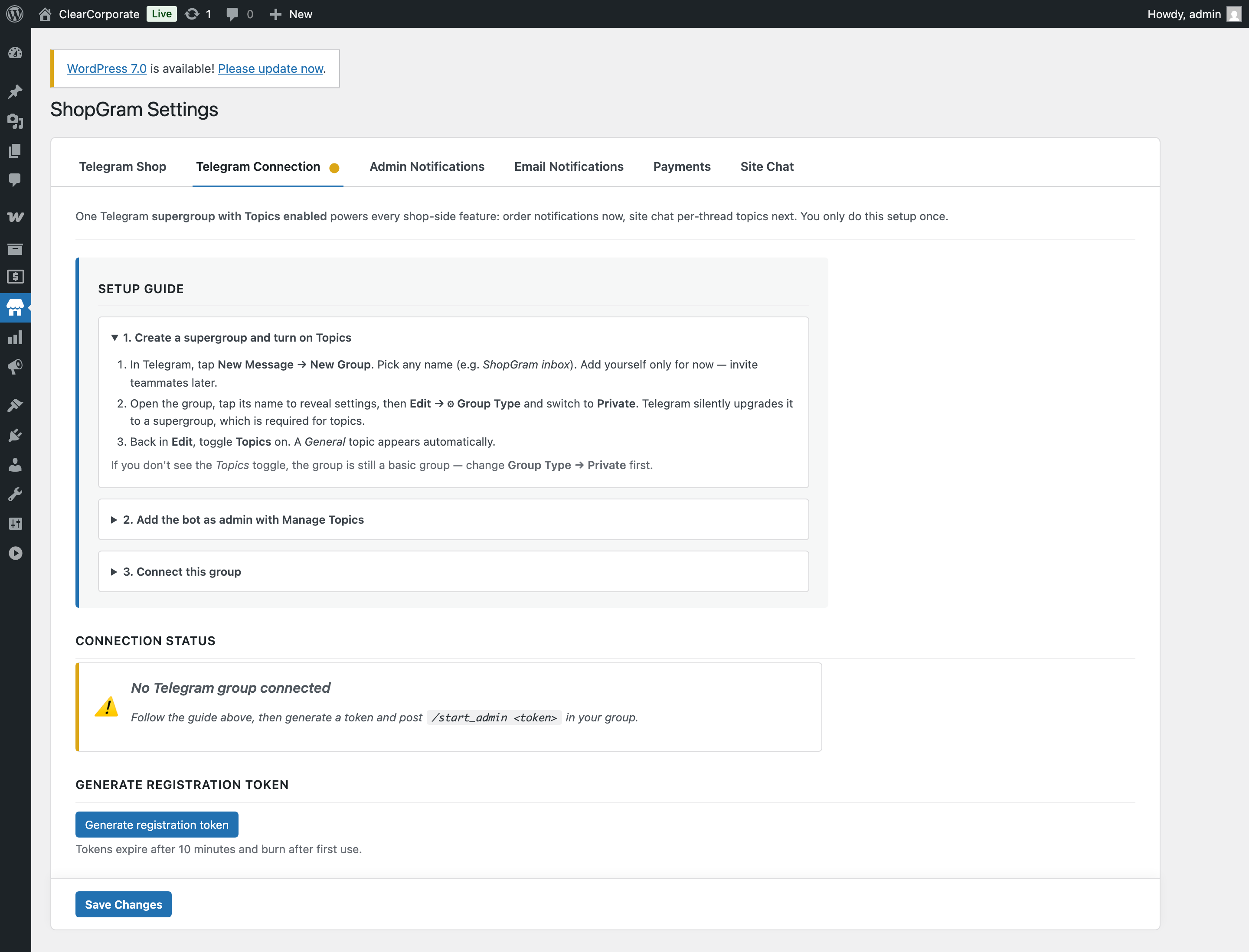Open Comments sidebar speech bubble icon

(15, 179)
